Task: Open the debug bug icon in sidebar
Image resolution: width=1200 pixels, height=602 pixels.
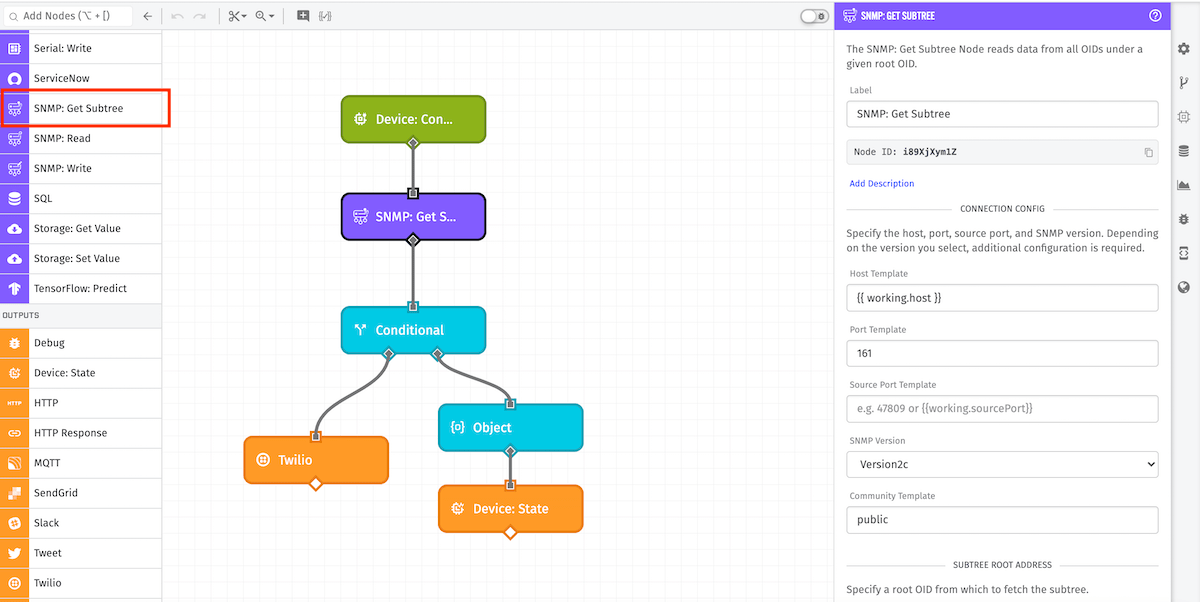Action: pyautogui.click(x=1184, y=218)
